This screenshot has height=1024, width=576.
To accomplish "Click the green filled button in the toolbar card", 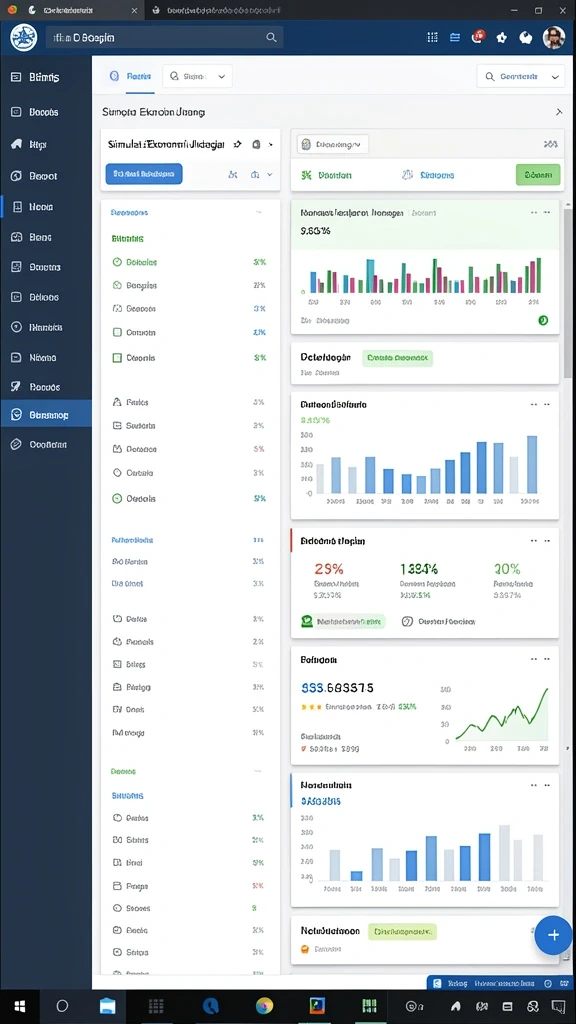I will pyautogui.click(x=538, y=174).
